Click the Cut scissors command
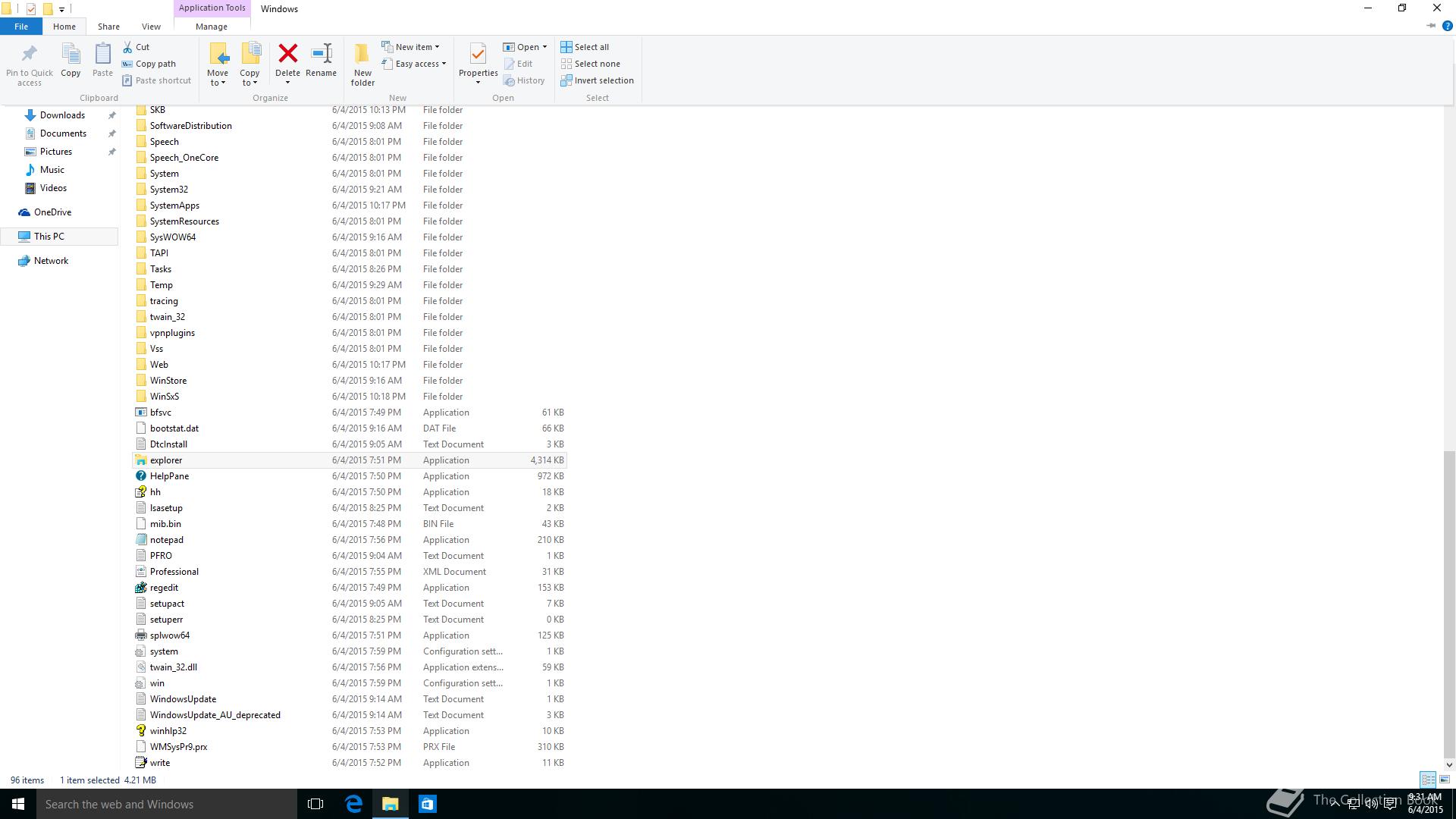Screen dimensions: 1456x819 (x=136, y=47)
